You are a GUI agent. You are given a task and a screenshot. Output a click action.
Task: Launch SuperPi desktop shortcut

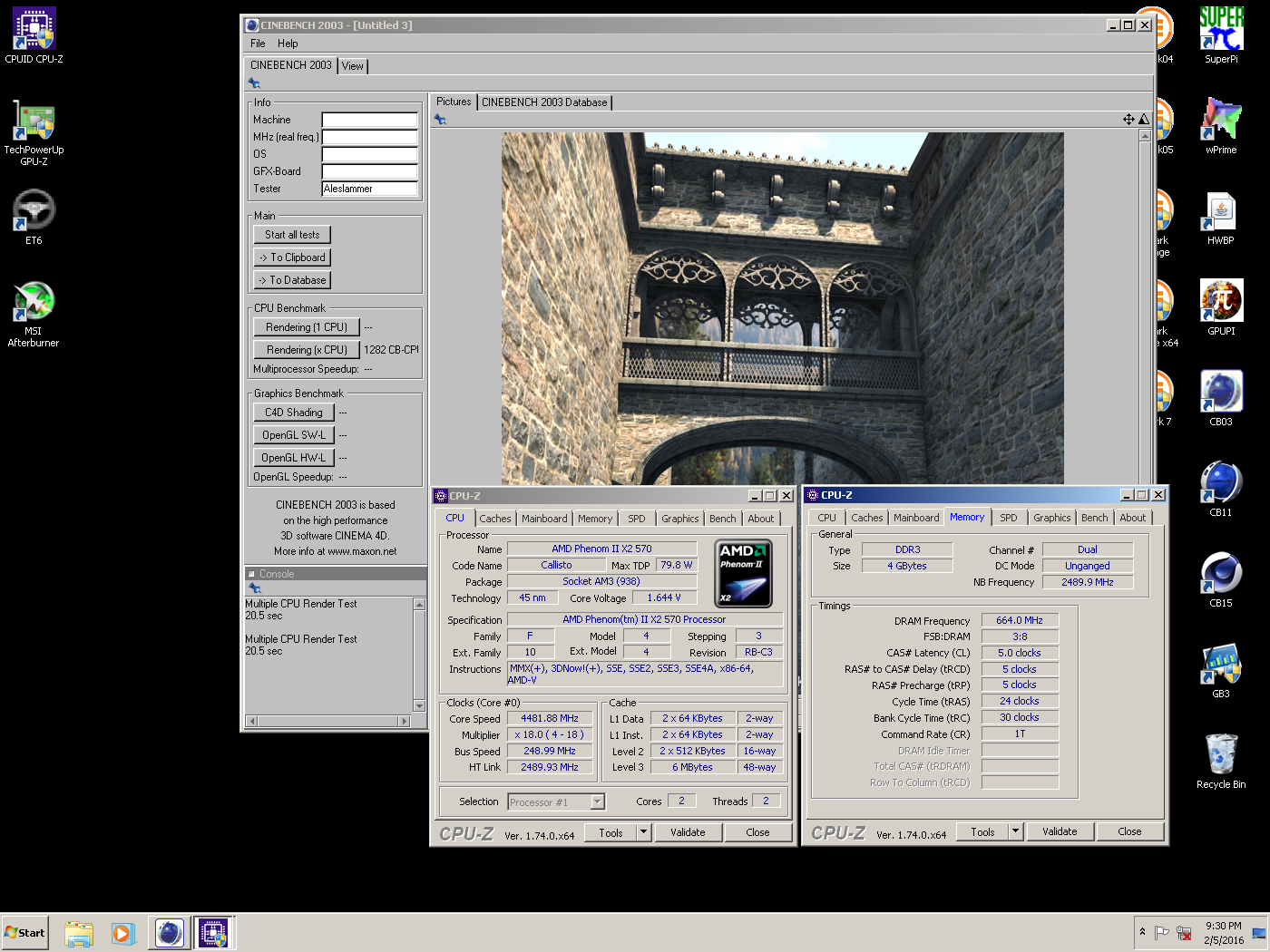click(1221, 36)
